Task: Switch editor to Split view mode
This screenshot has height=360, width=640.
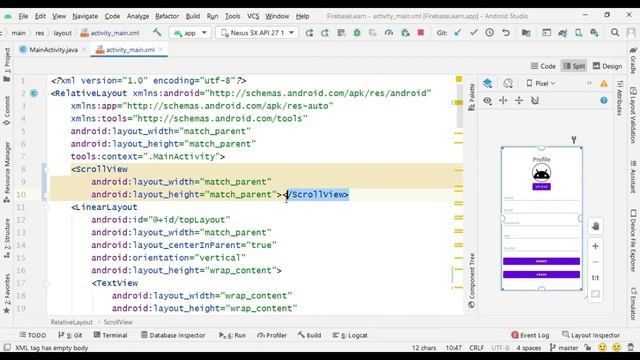Action: pyautogui.click(x=574, y=66)
